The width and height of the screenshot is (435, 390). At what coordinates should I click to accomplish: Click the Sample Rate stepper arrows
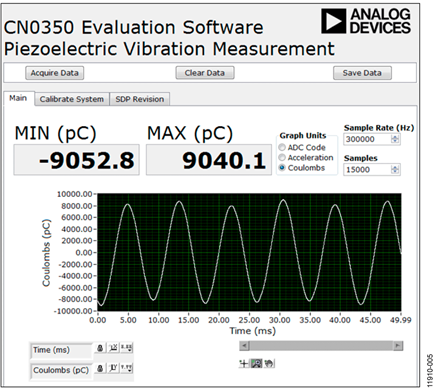[x=395, y=139]
